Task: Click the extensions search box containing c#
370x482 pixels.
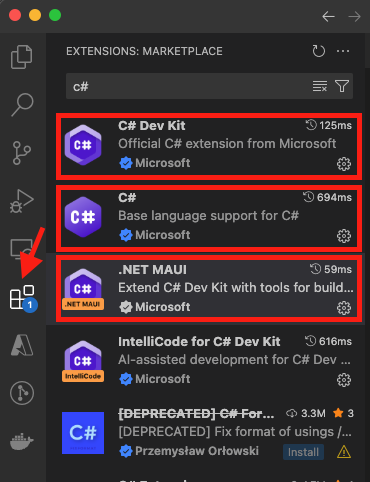Action: pos(209,86)
